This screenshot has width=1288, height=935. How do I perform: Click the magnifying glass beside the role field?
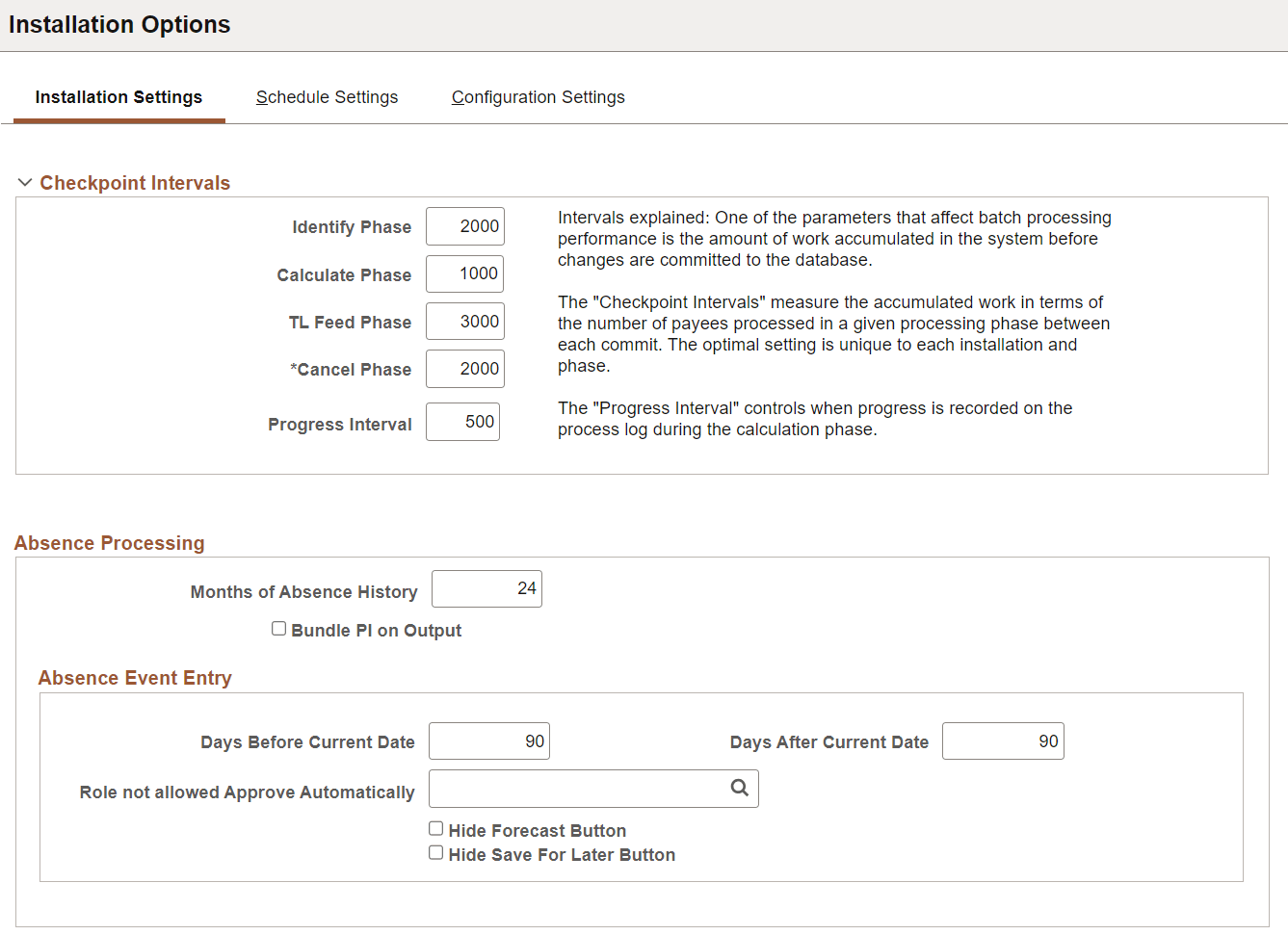point(739,788)
